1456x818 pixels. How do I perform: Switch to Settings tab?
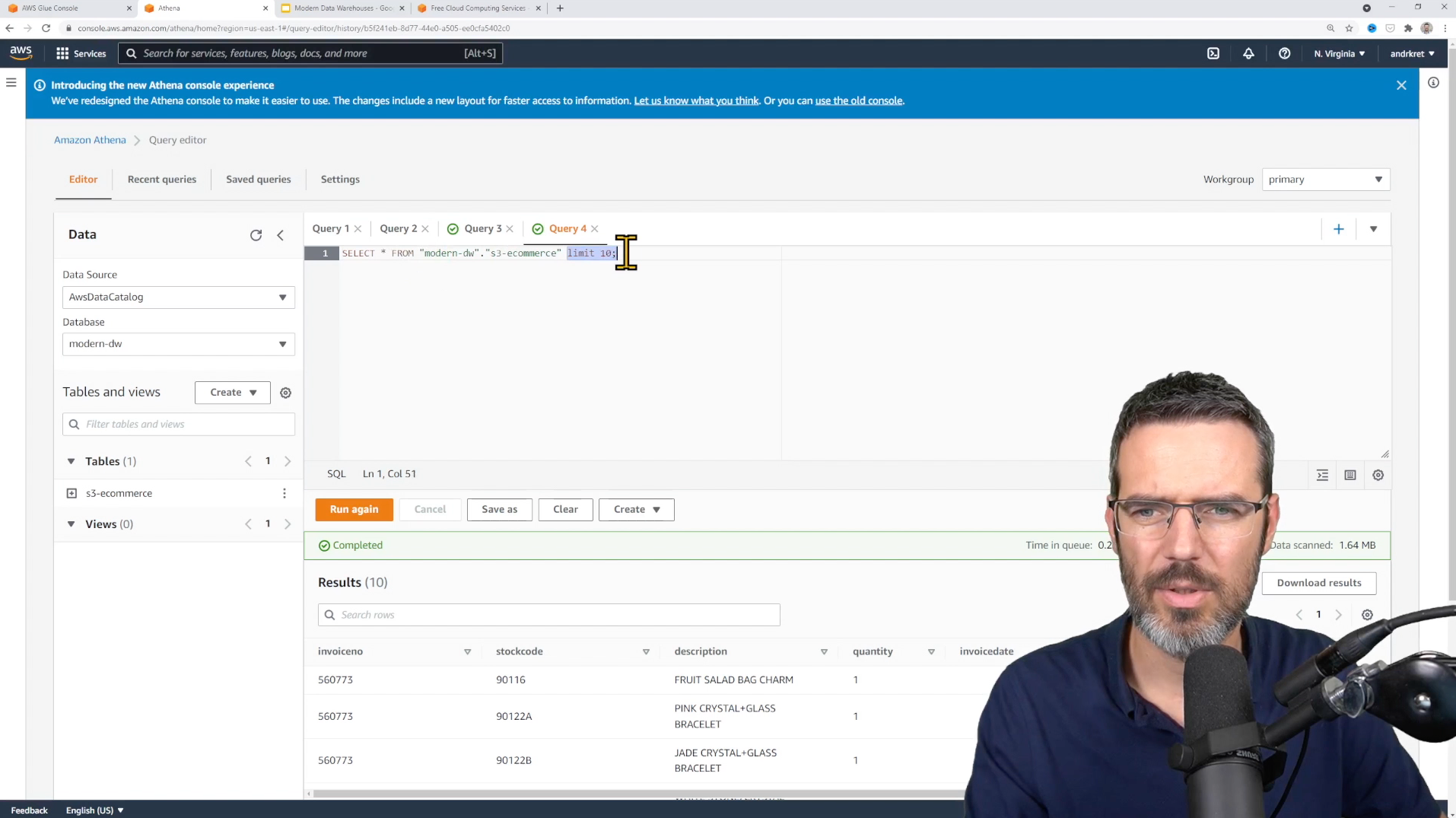point(340,180)
